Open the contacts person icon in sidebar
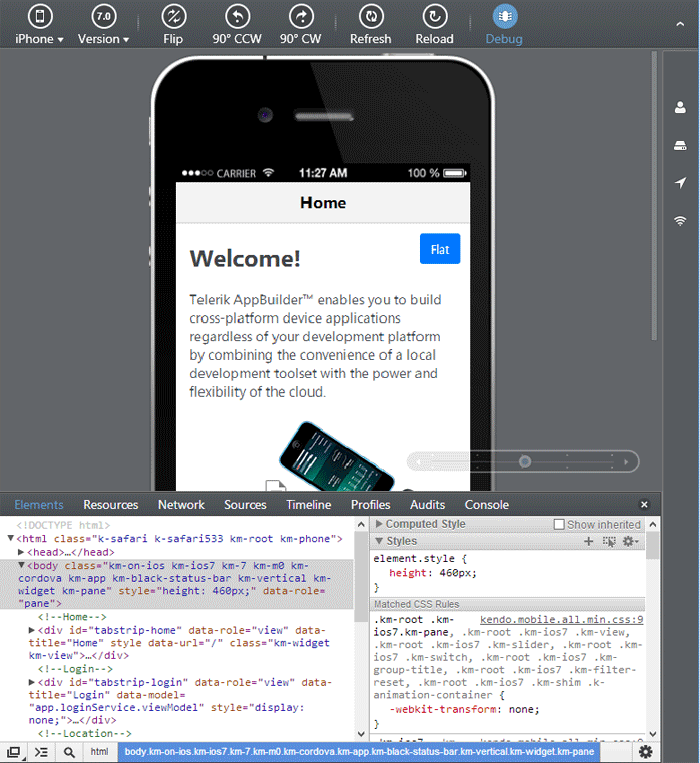The image size is (700, 763). pos(680,107)
